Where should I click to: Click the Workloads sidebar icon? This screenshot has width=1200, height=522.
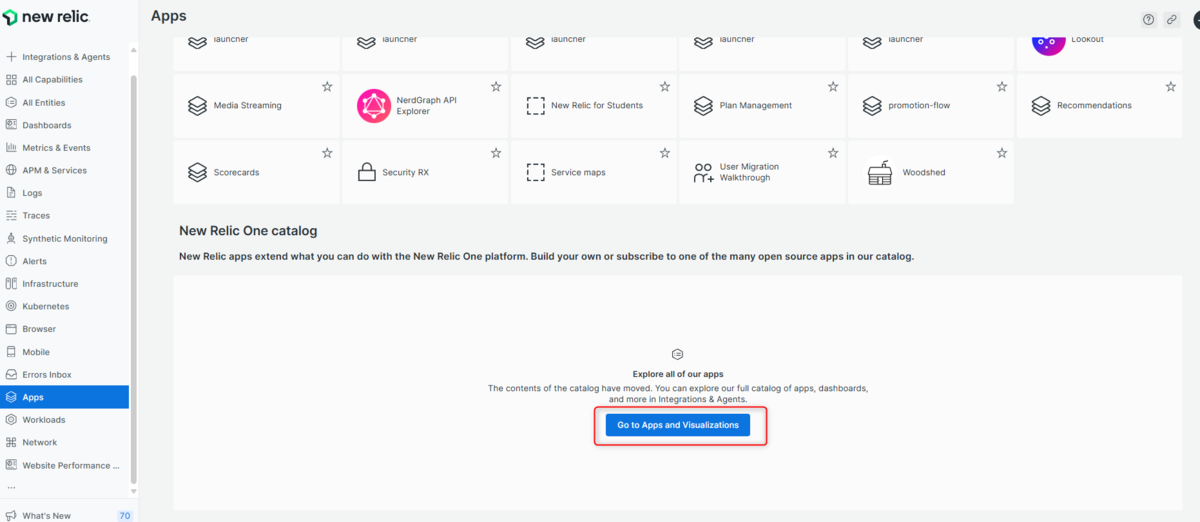point(11,420)
